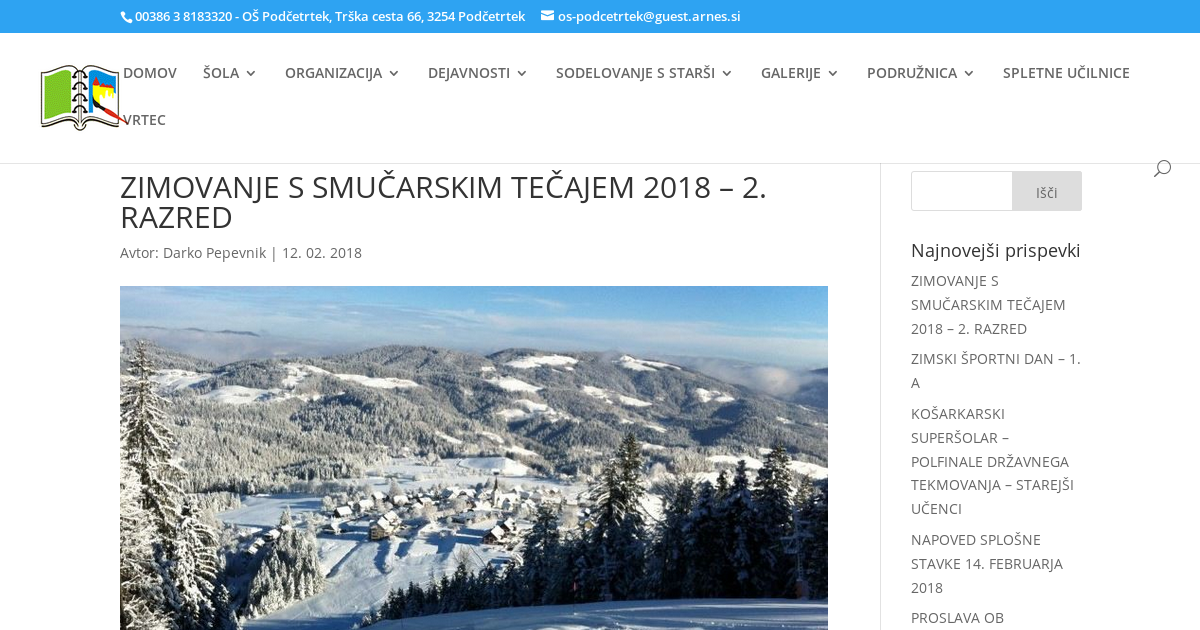The width and height of the screenshot is (1200, 630).
Task: Click the phone icon in top bar
Action: point(126,17)
